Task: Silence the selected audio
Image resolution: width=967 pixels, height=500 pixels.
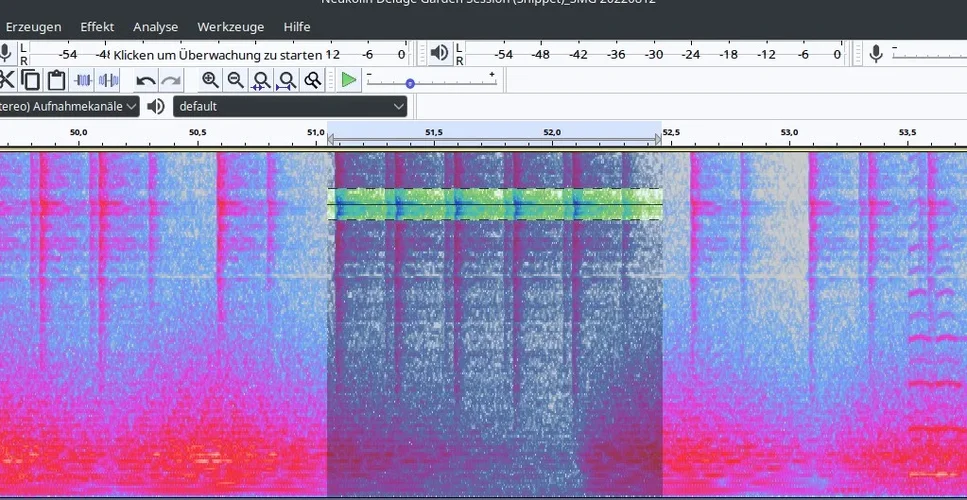Action: coord(108,80)
